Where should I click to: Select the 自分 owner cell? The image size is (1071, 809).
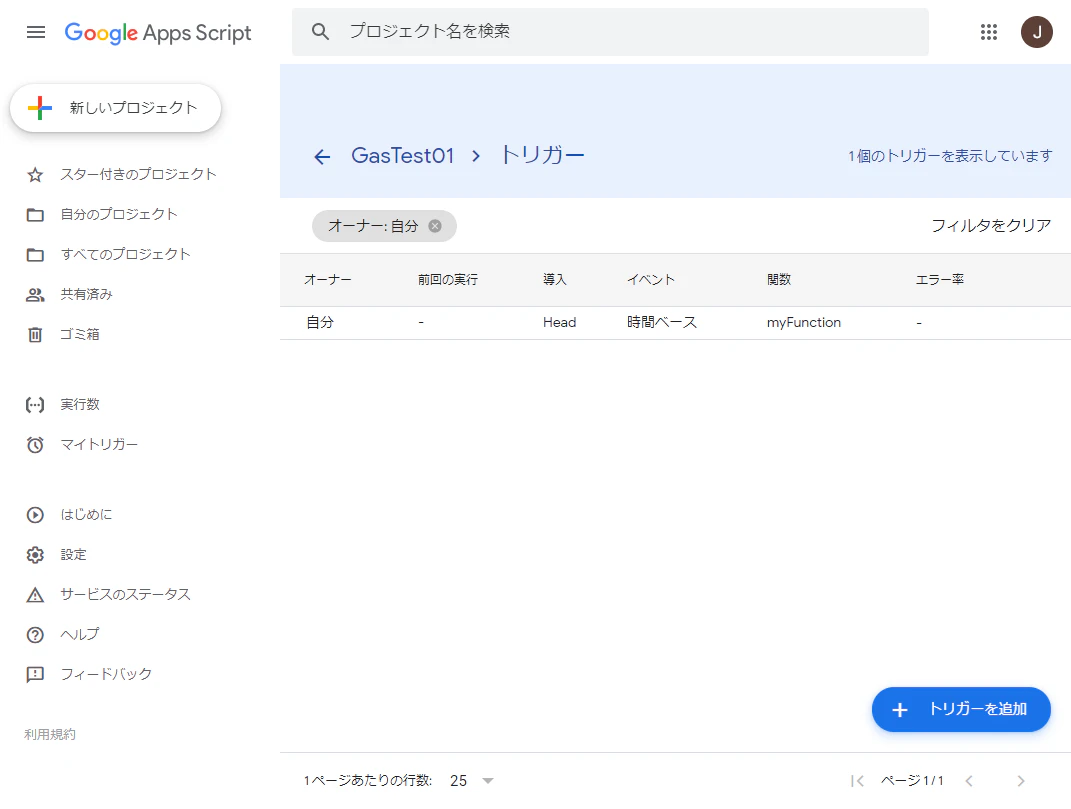click(x=320, y=323)
